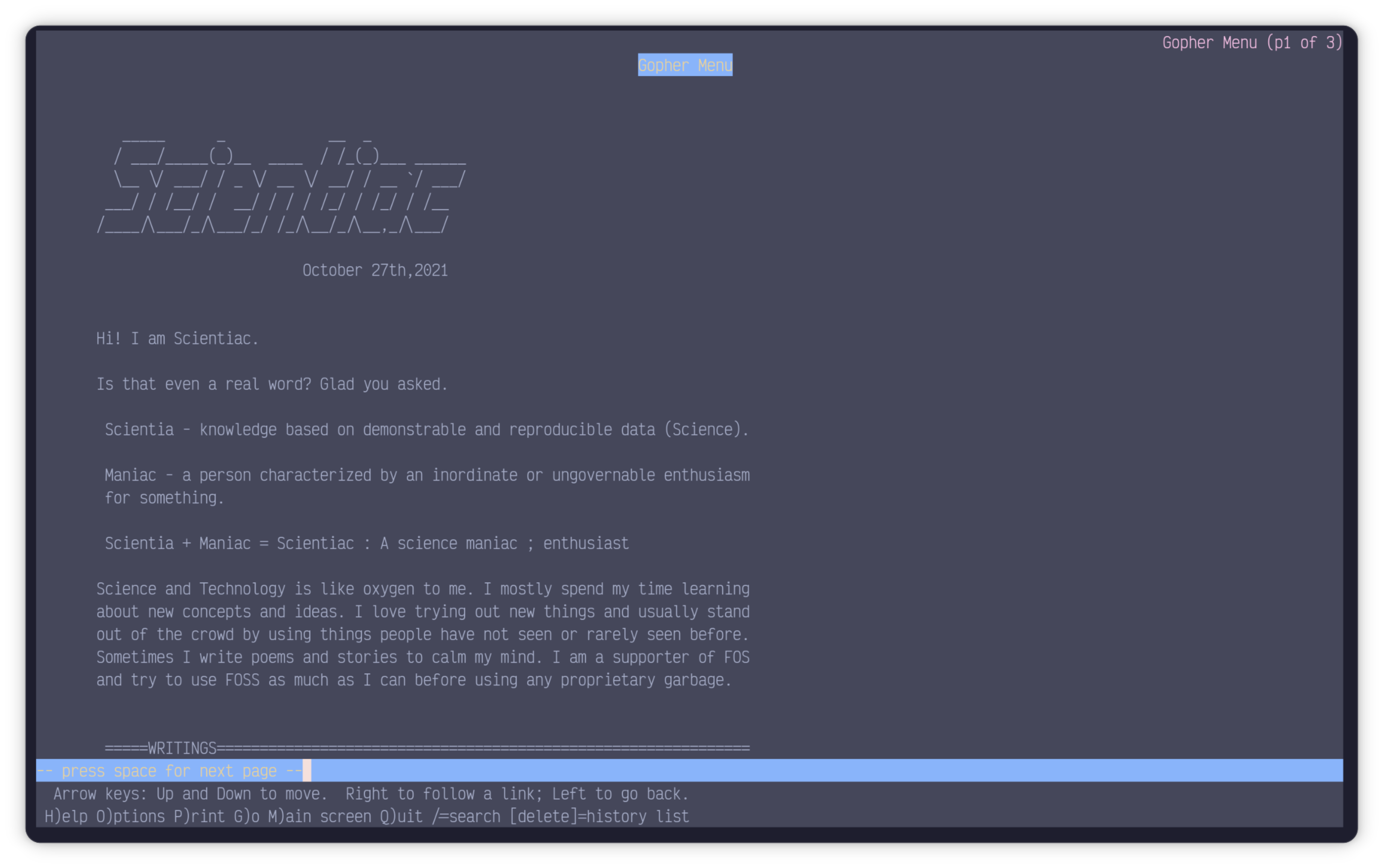Click the 'Scientia + Maniac = Scientiac' line

point(366,543)
